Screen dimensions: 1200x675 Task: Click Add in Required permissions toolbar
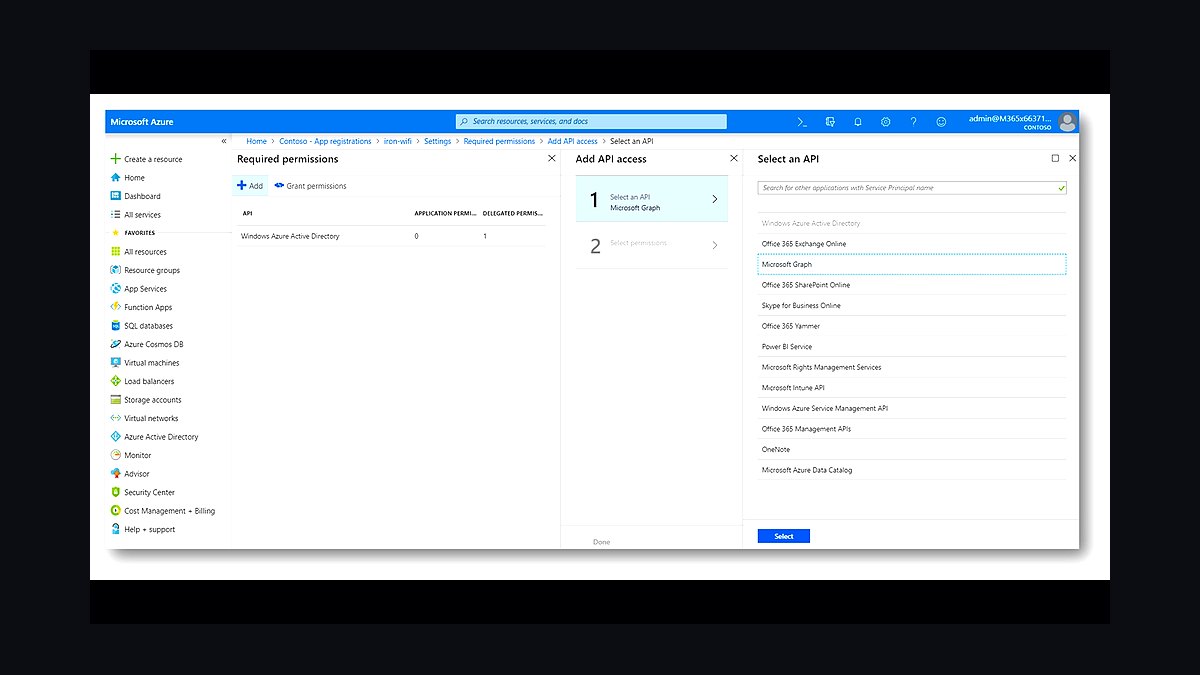pyautogui.click(x=250, y=186)
